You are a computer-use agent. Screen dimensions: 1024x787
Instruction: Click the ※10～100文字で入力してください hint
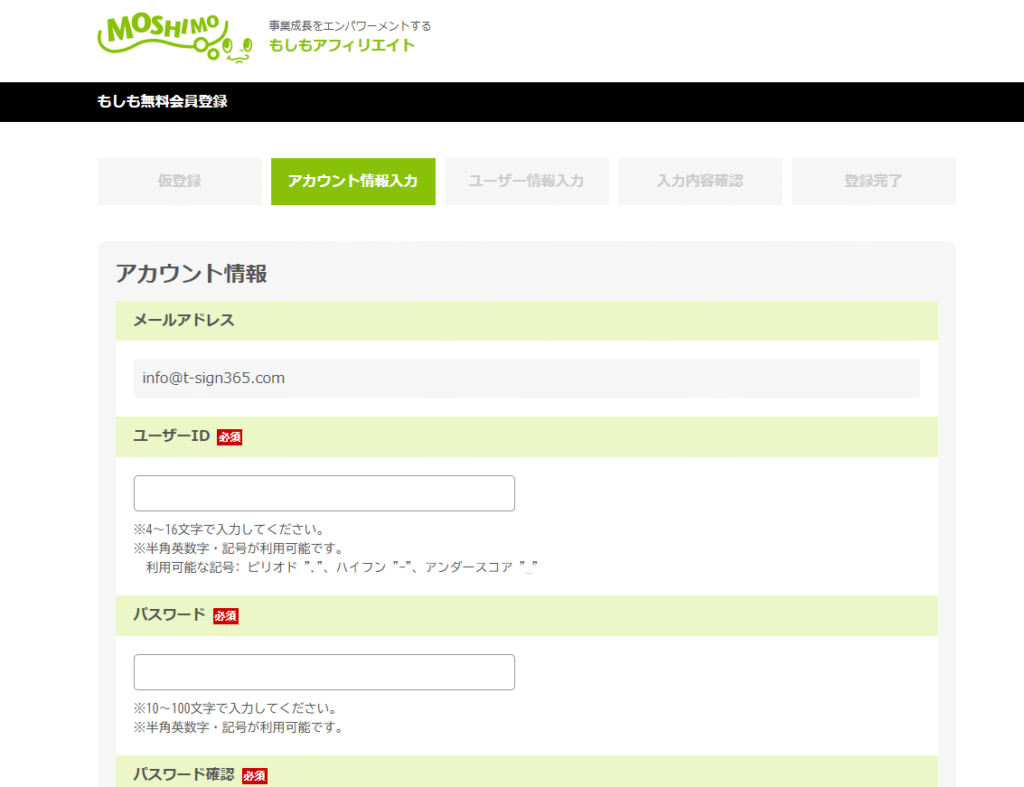pyautogui.click(x=236, y=708)
